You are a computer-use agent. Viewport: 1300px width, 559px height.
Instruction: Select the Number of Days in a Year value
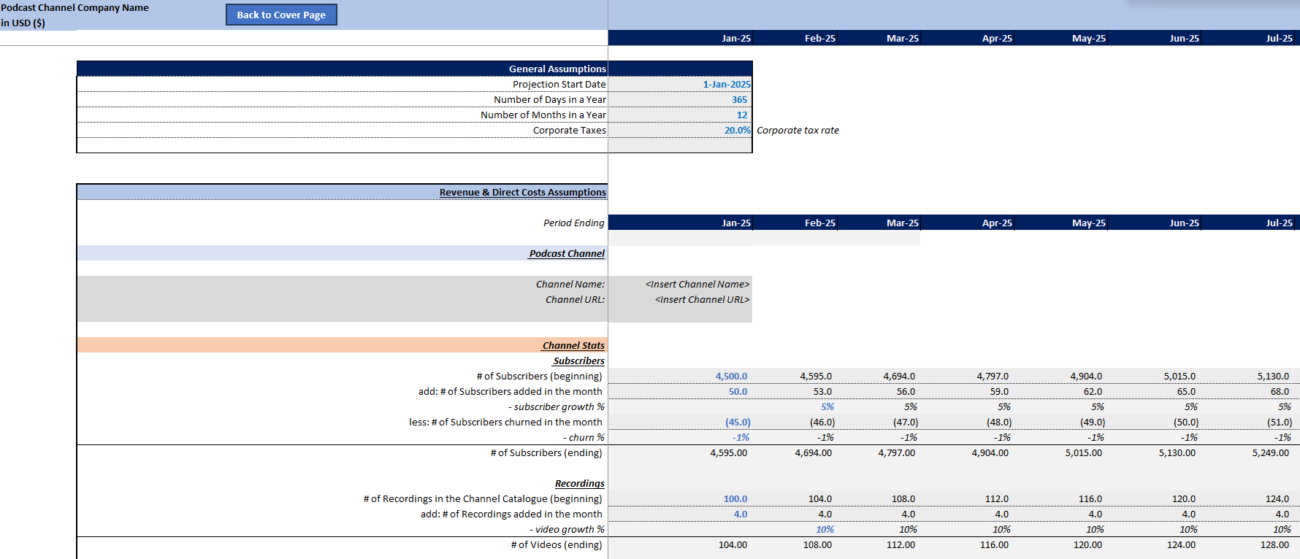click(680, 100)
